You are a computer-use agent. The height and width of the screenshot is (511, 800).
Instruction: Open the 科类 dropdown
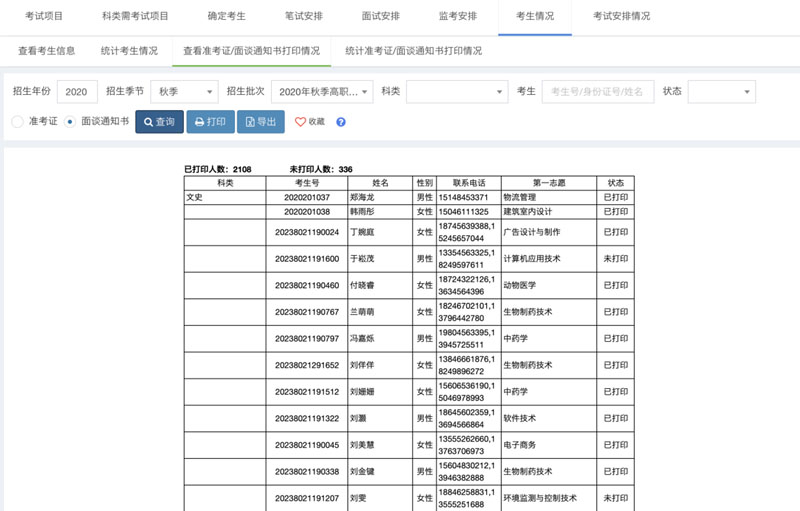coord(456,92)
